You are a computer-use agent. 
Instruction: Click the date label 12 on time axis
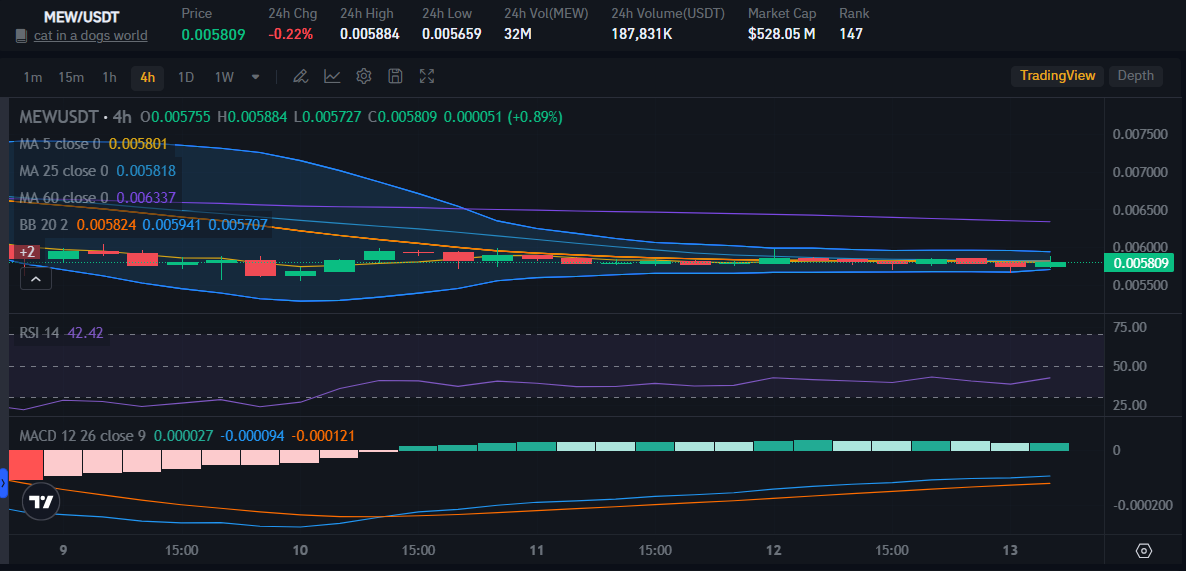click(x=773, y=550)
